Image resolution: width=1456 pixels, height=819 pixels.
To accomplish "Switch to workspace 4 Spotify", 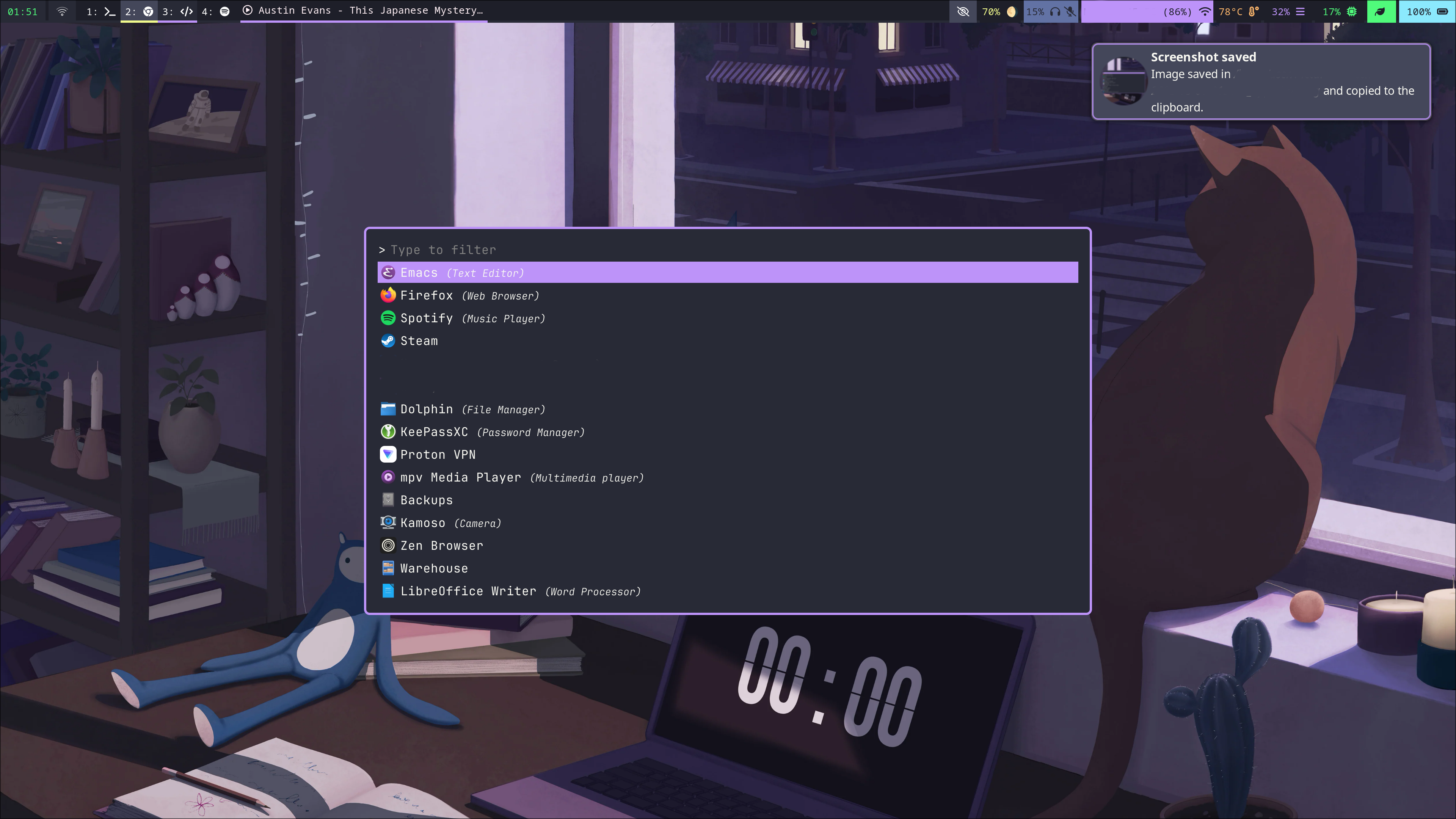I will coord(216,11).
